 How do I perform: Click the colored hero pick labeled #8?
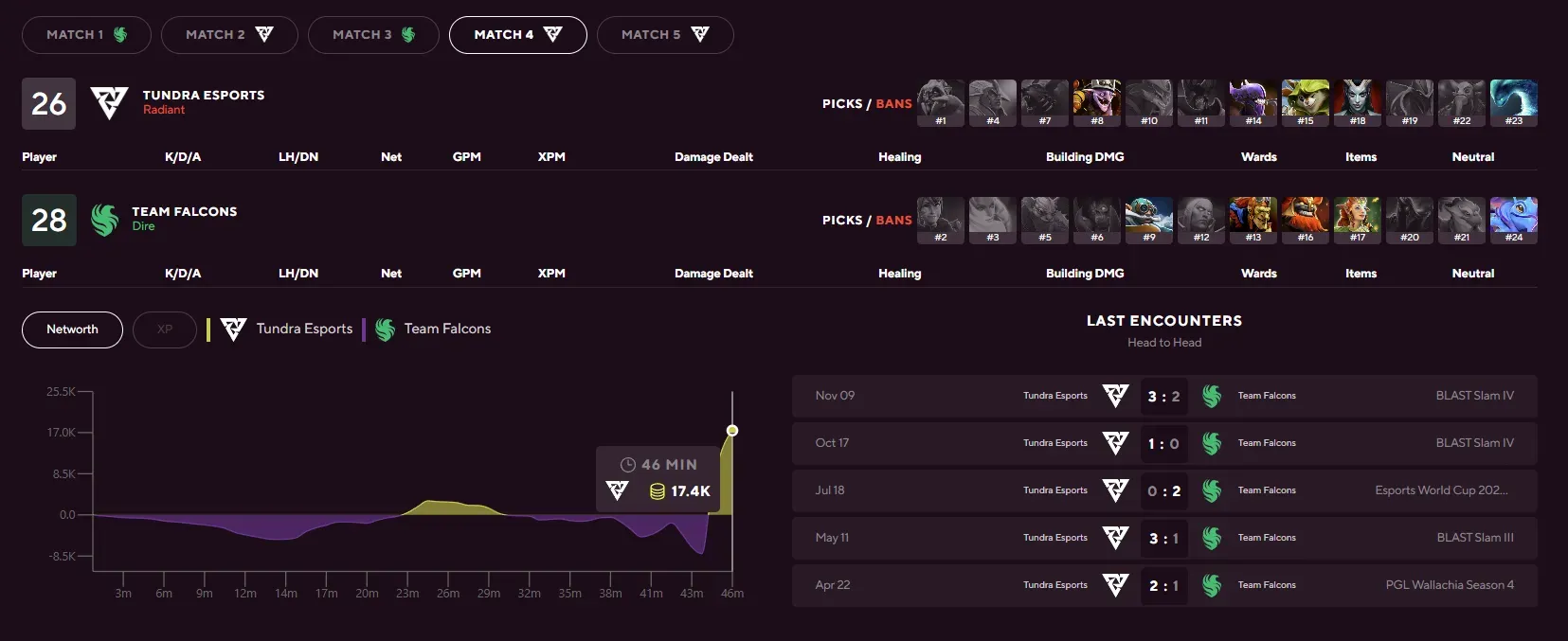pos(1096,102)
